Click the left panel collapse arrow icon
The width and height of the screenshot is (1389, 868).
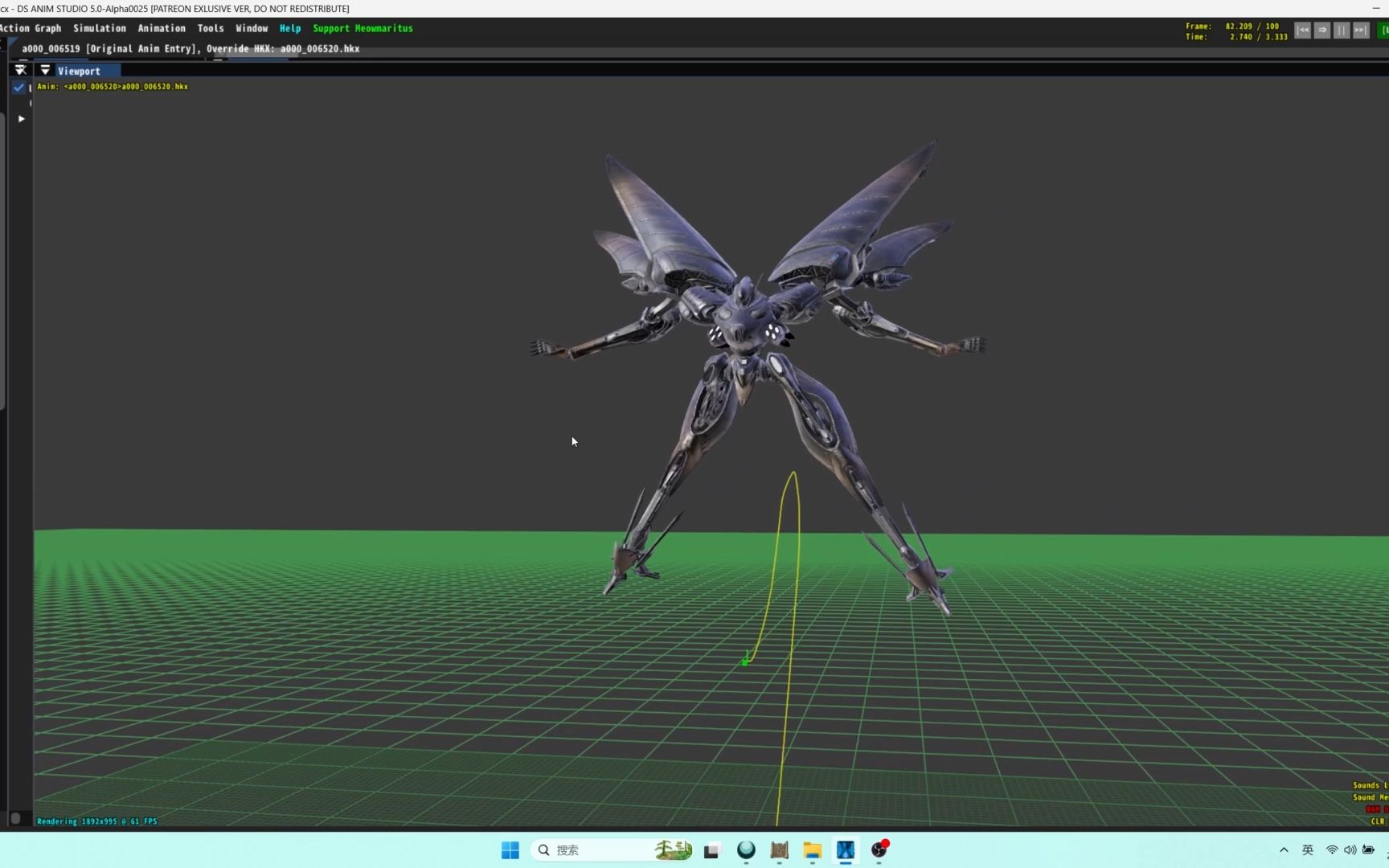pos(21,71)
